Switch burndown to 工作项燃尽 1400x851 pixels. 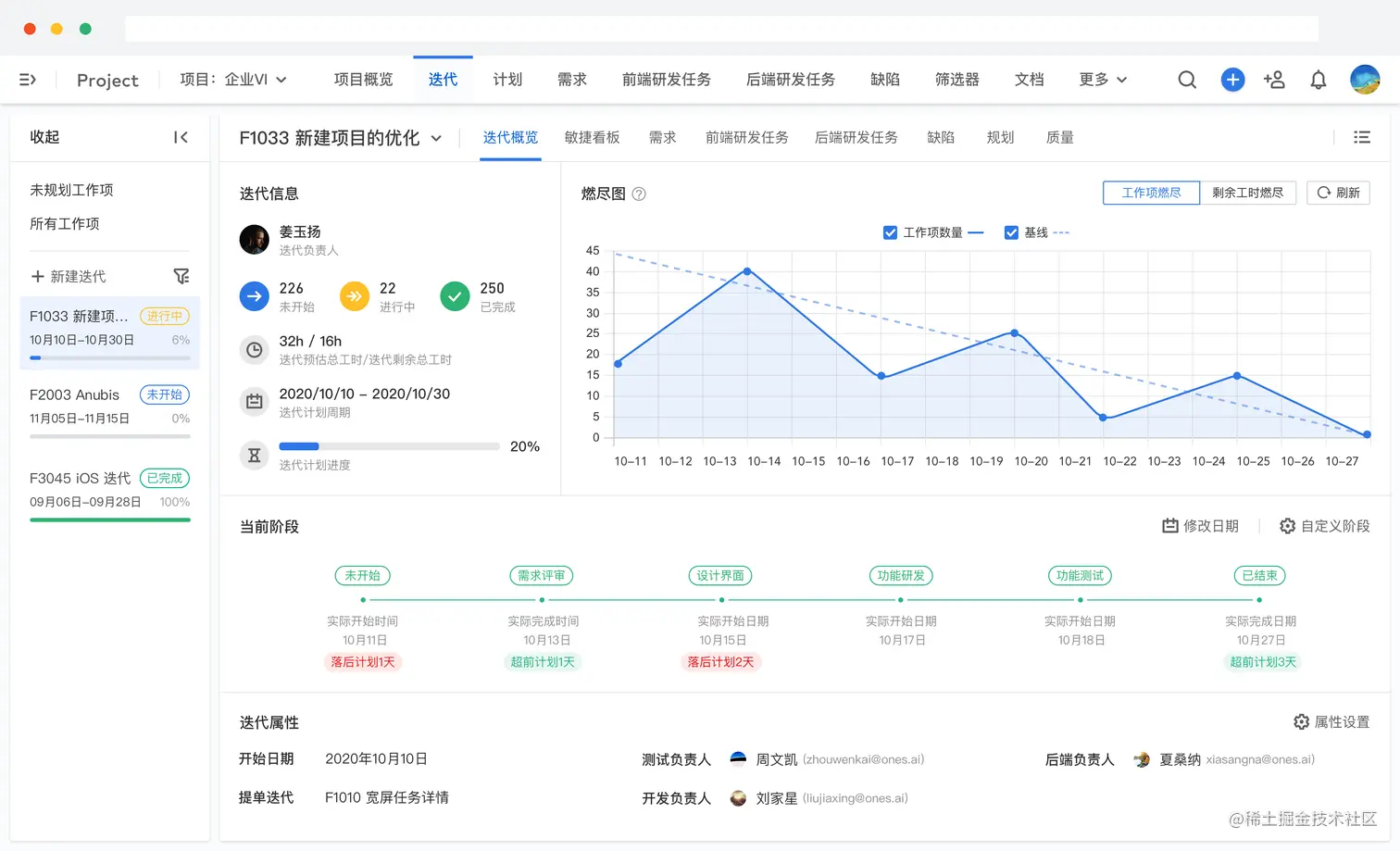(x=1152, y=193)
